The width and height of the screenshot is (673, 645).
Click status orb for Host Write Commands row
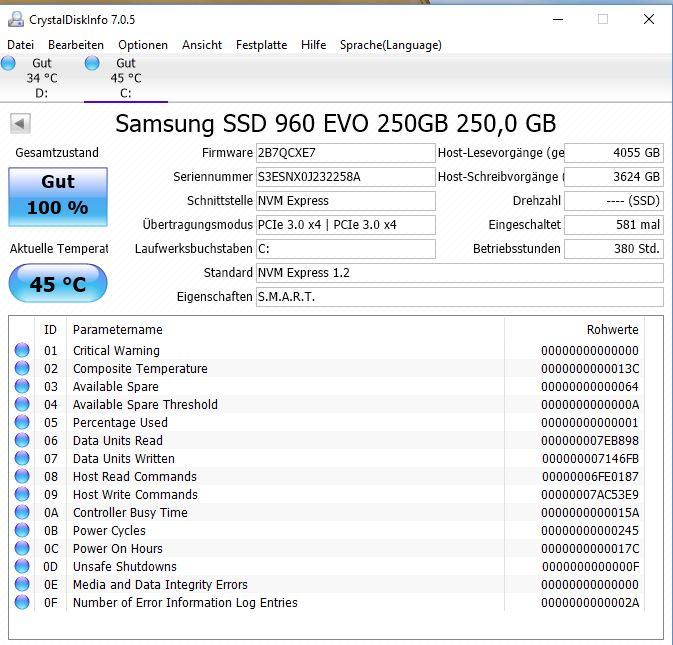coord(22,494)
